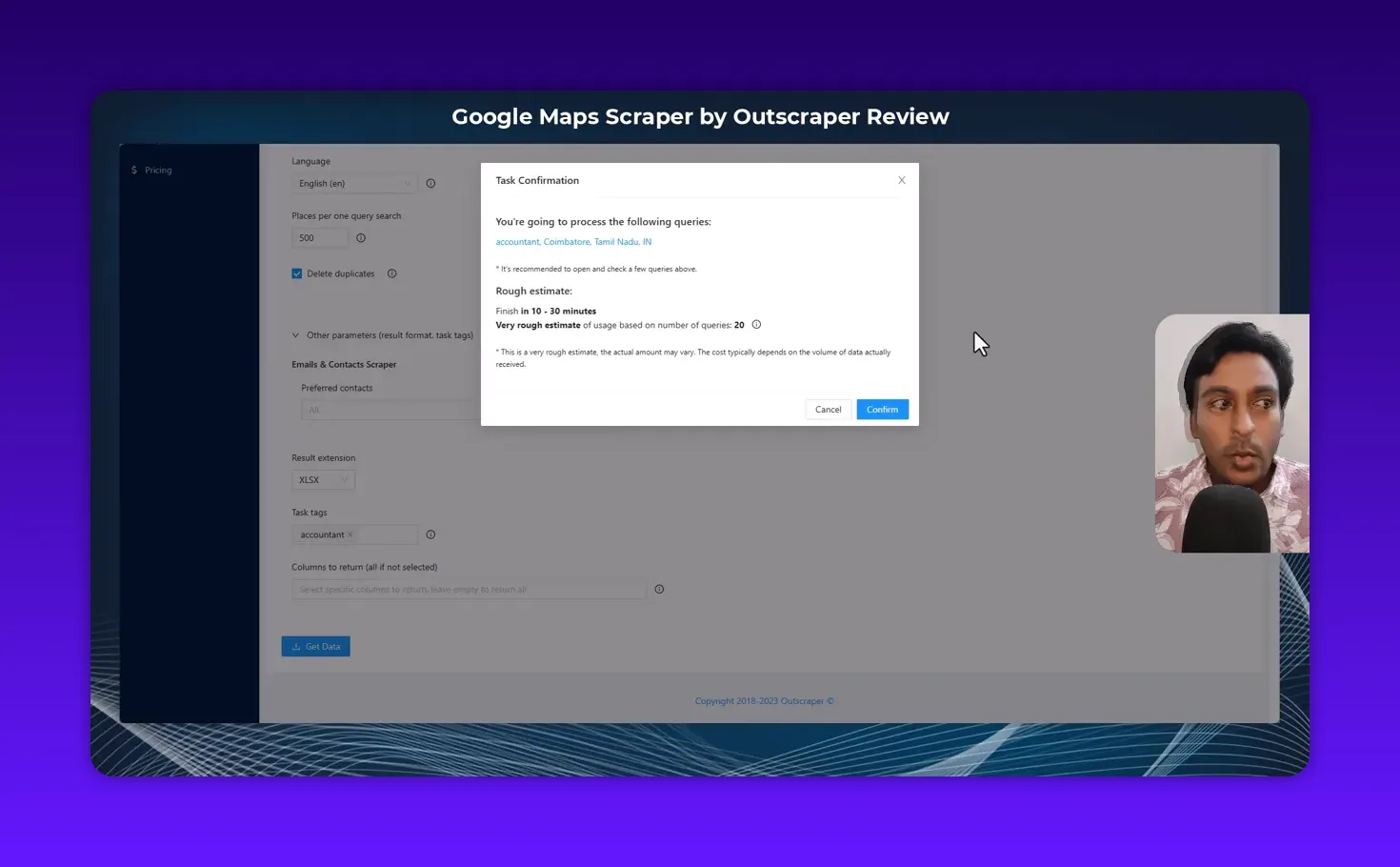Confirm the task in the dialog
The width and height of the screenshot is (1400, 867).
881,409
